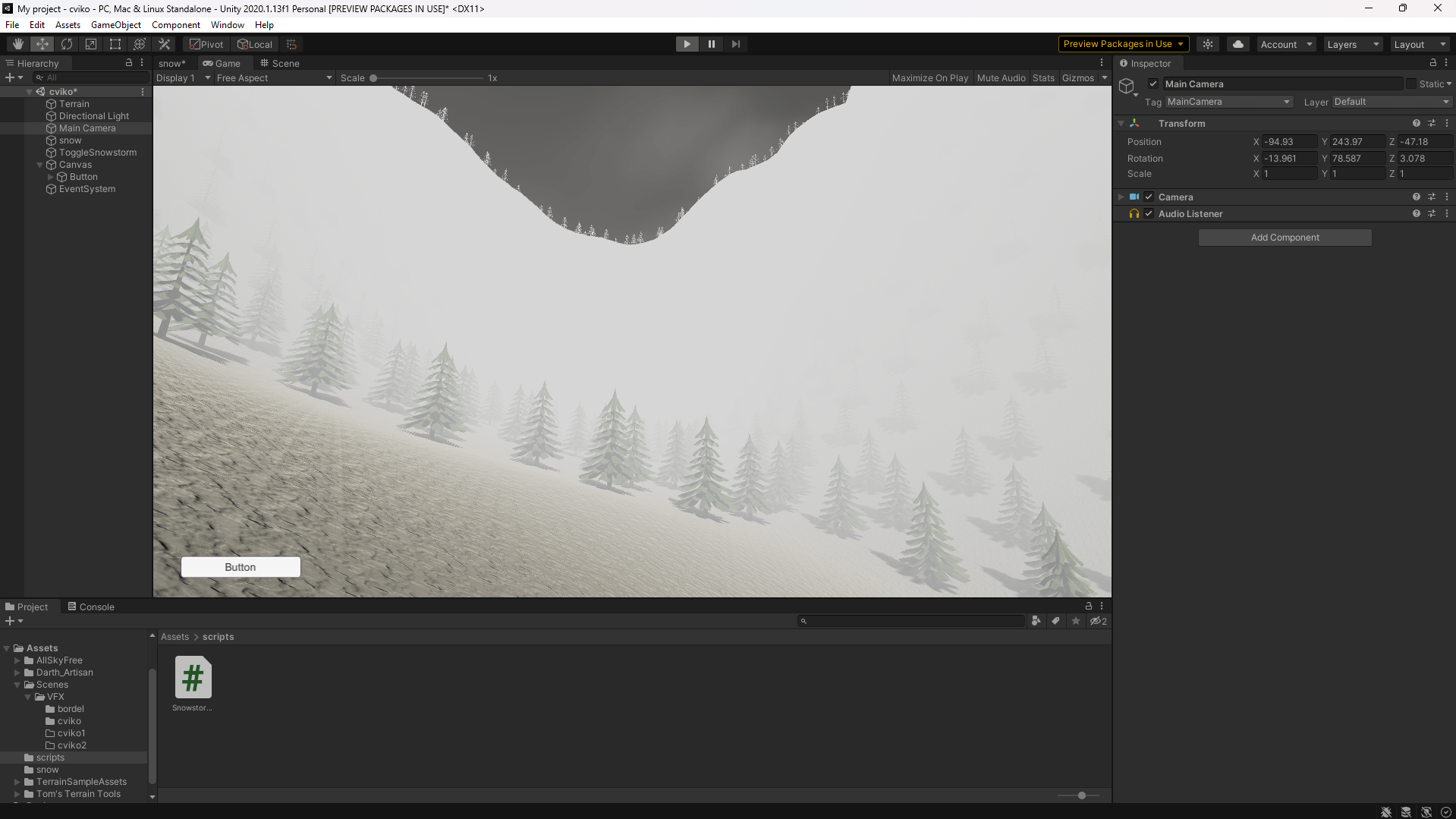Image resolution: width=1456 pixels, height=819 pixels.
Task: Open the Window menu
Action: [228, 24]
